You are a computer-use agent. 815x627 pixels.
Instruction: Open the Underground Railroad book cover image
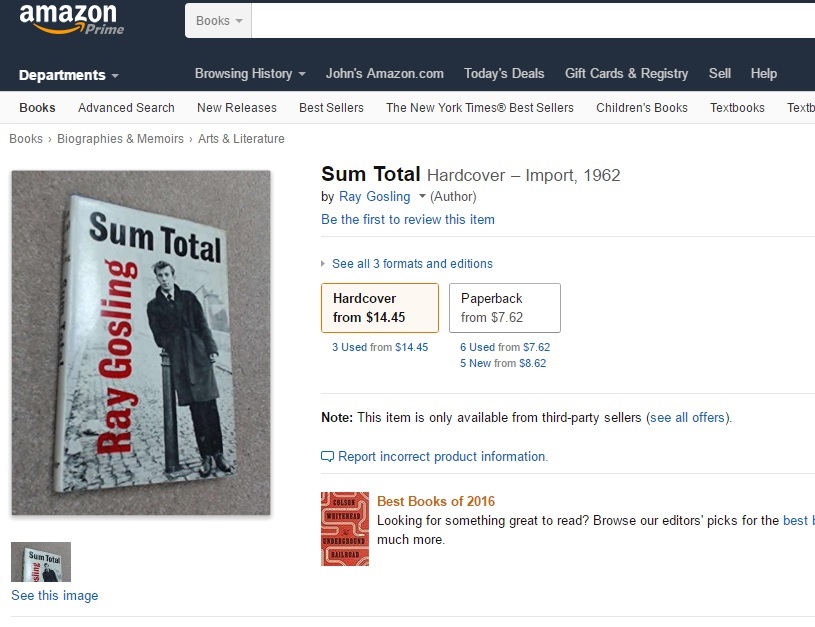coord(345,529)
